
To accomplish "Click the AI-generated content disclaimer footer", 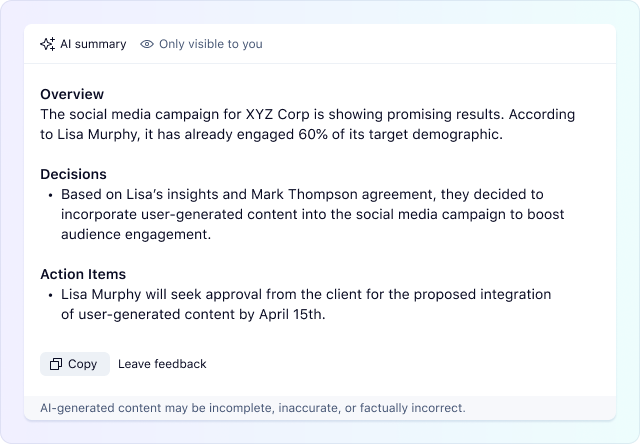I will click(252, 408).
